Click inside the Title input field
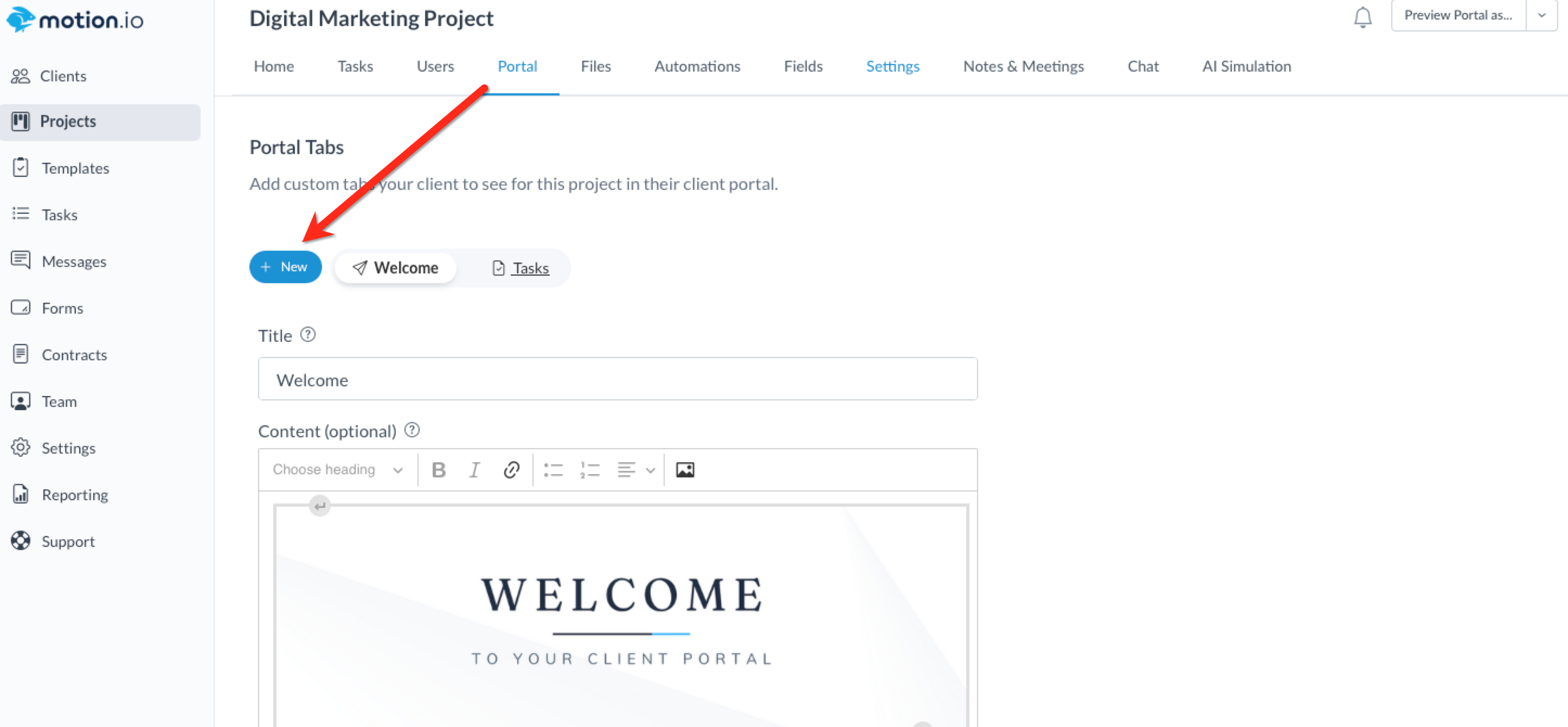The width and height of the screenshot is (1568, 727). pyautogui.click(x=617, y=379)
